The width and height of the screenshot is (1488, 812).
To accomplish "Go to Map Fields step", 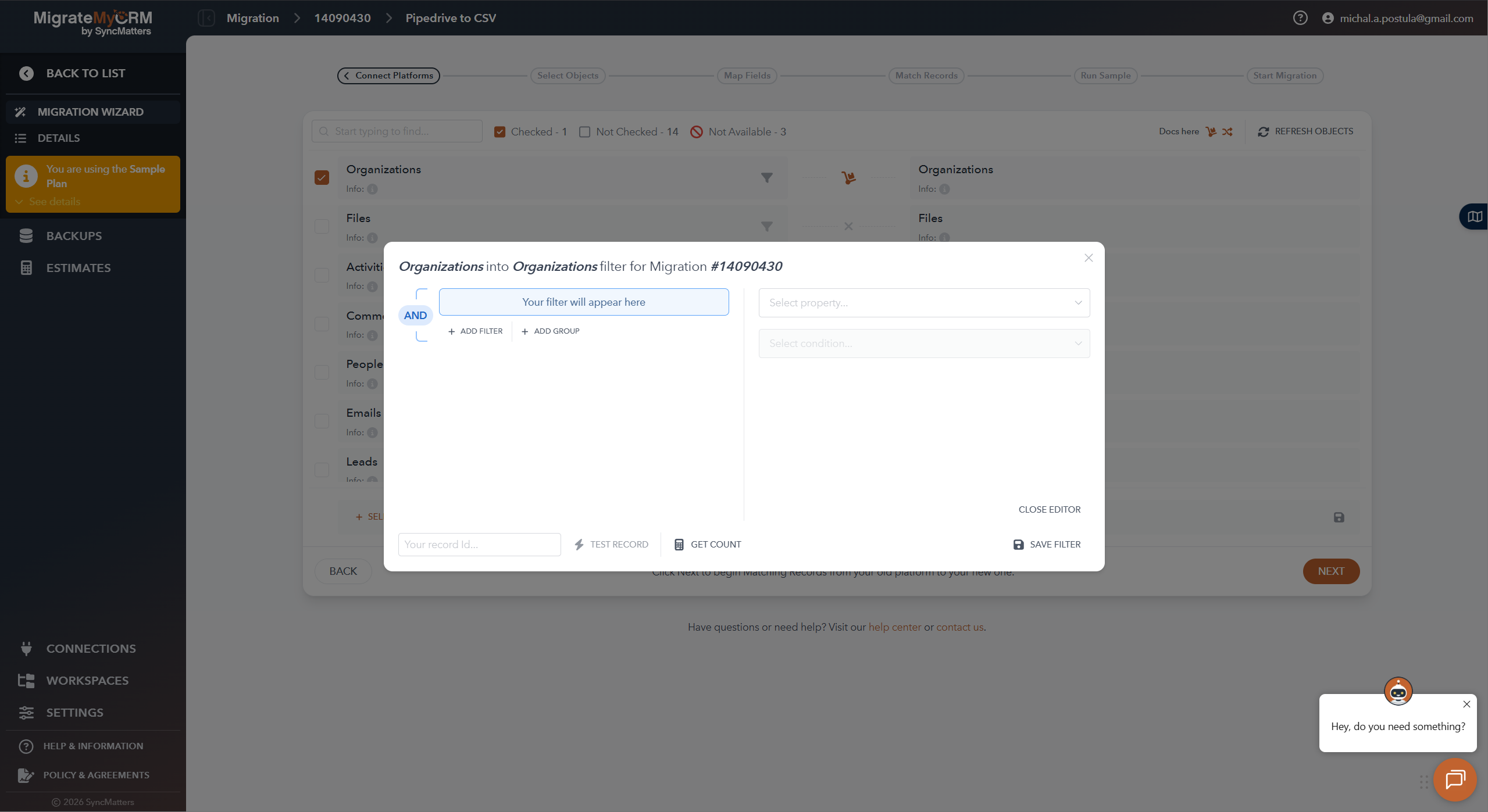I will coord(747,76).
